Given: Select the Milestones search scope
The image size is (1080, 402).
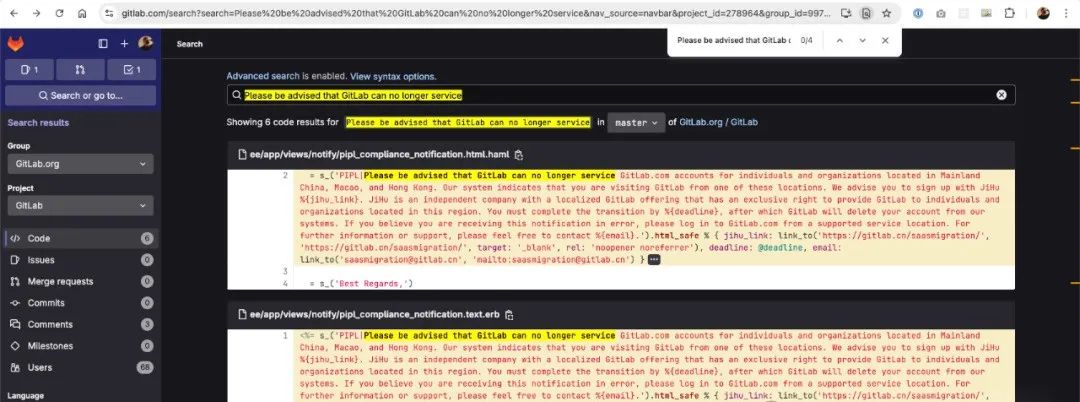Looking at the screenshot, I should 81,346.
